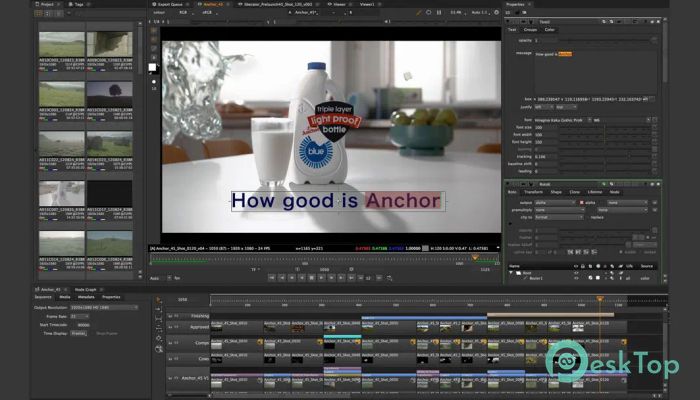Toggle visibility eye for Root layer

click(x=576, y=273)
